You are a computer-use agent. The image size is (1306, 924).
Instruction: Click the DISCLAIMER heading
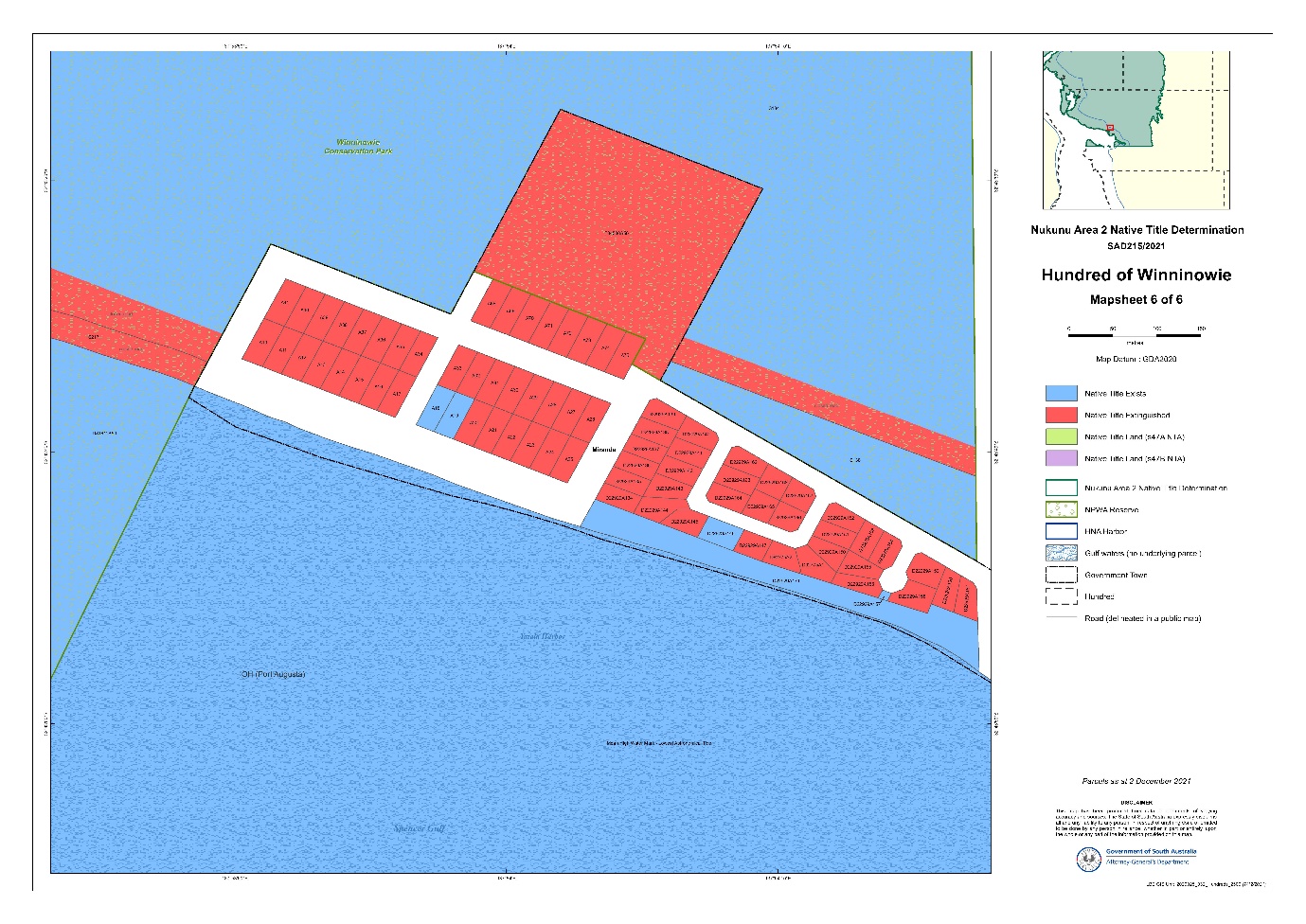coord(1136,803)
